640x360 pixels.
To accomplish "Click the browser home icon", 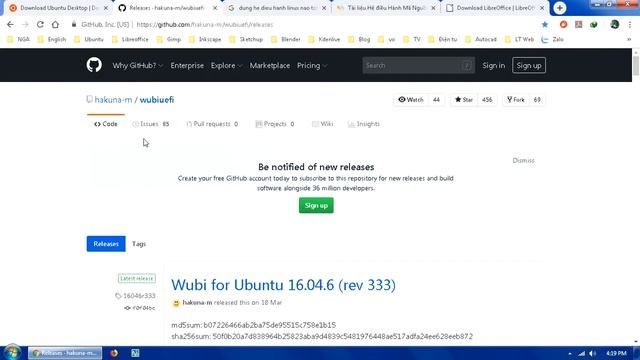I will (x=55, y=24).
